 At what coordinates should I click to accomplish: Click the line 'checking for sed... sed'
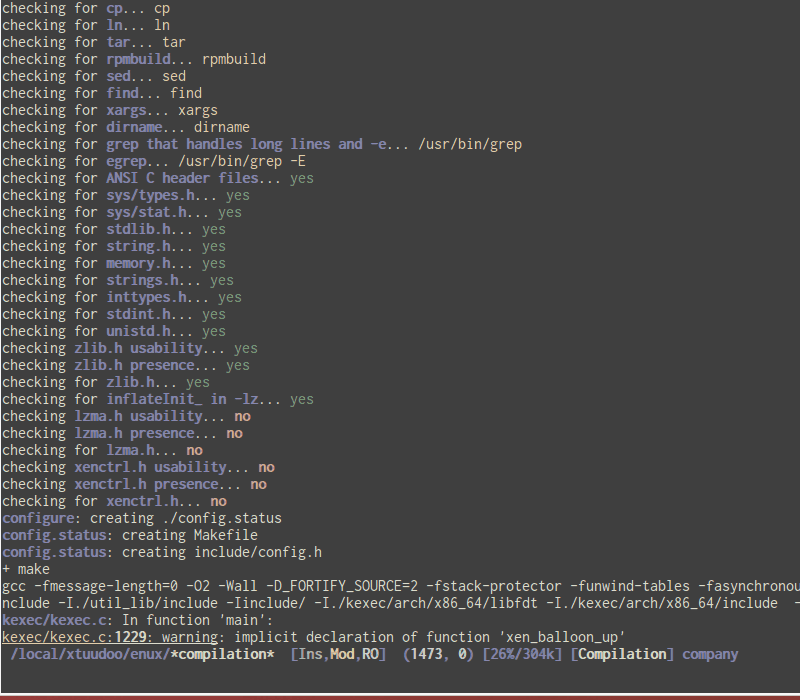(94, 76)
